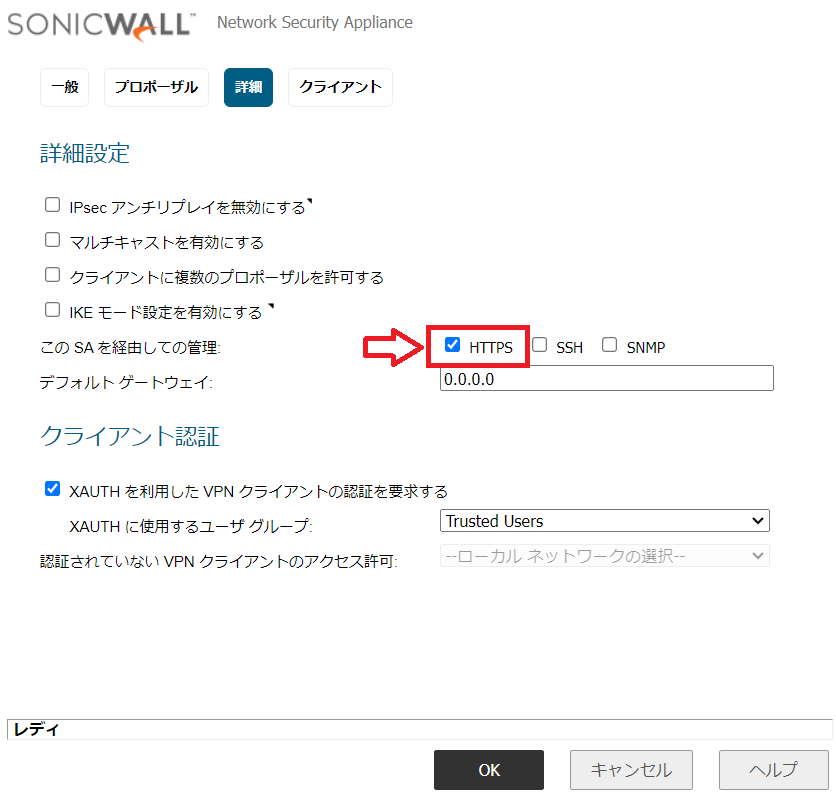Uncheck the HTTPS management checkbox
The width and height of the screenshot is (836, 798).
(x=452, y=345)
